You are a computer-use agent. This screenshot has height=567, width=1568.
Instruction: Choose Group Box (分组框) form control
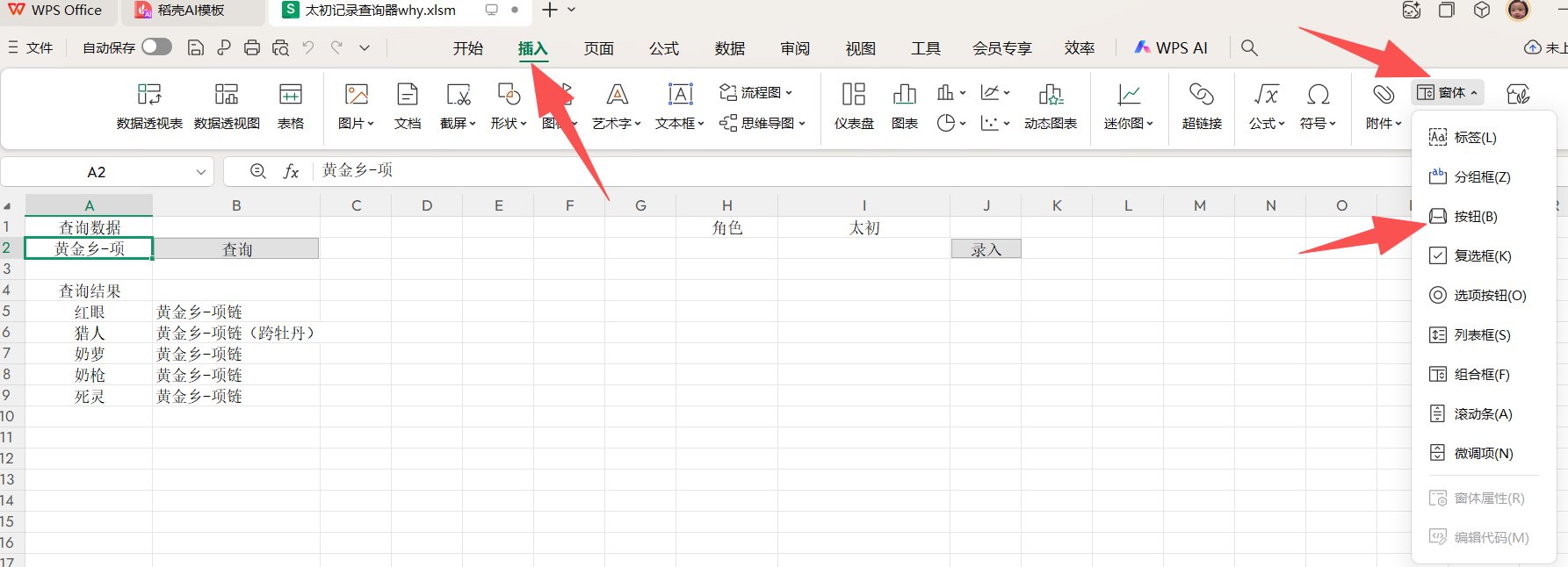[x=1484, y=176]
